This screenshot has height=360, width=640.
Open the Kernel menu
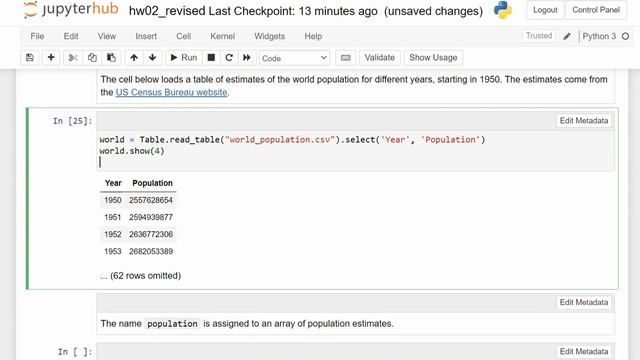pos(222,36)
